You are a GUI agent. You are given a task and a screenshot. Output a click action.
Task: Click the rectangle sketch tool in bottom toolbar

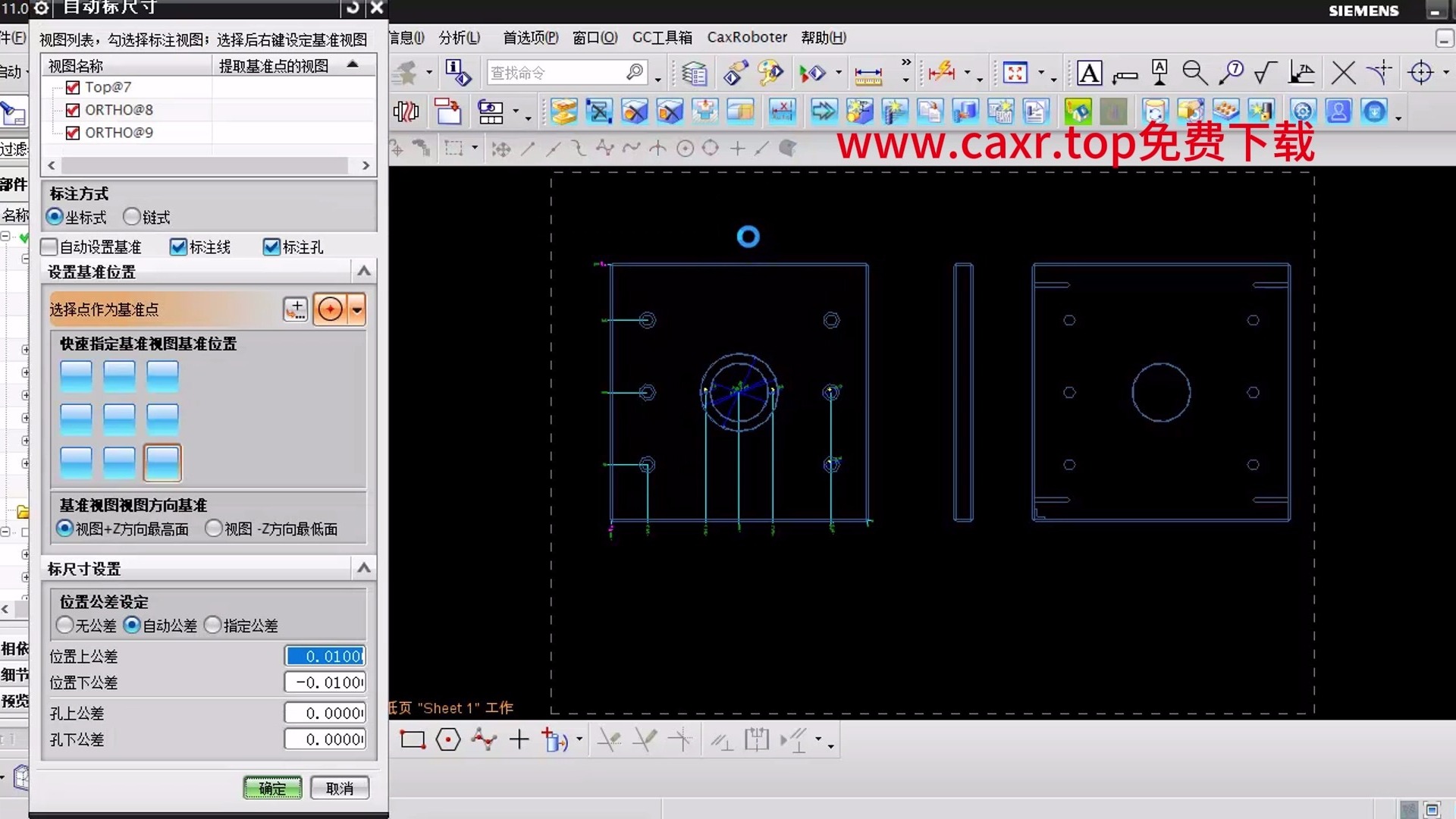413,739
